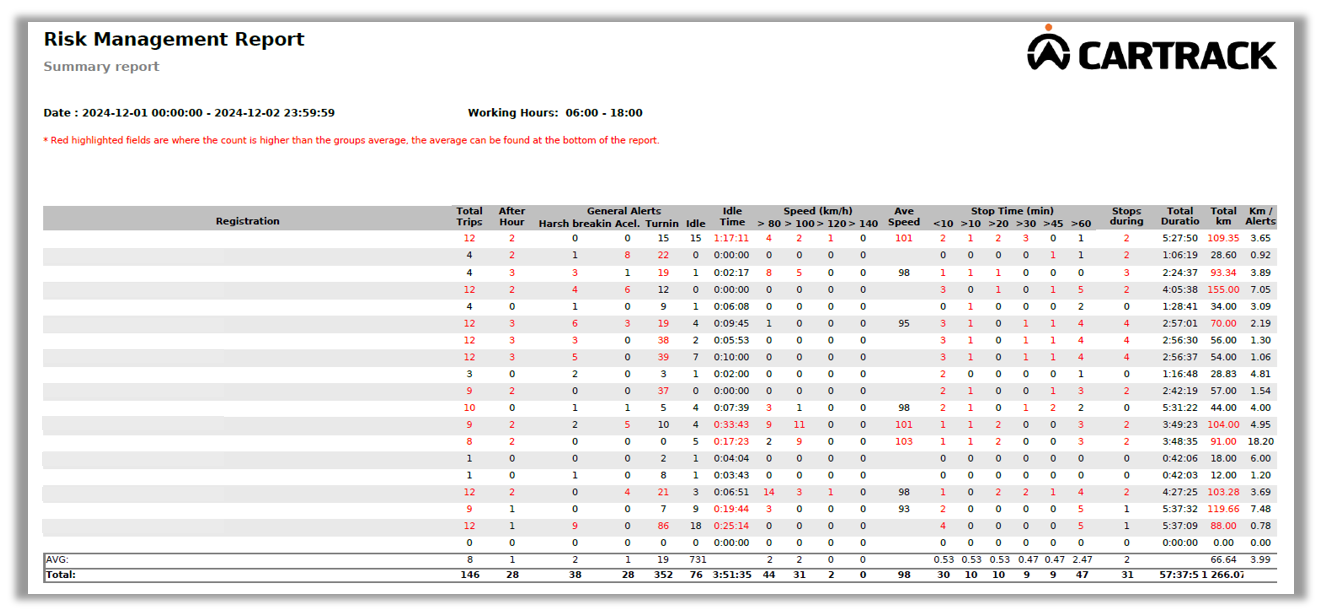Click the total idle time 3:51:35
This screenshot has width=1320, height=615.
pyautogui.click(x=732, y=576)
